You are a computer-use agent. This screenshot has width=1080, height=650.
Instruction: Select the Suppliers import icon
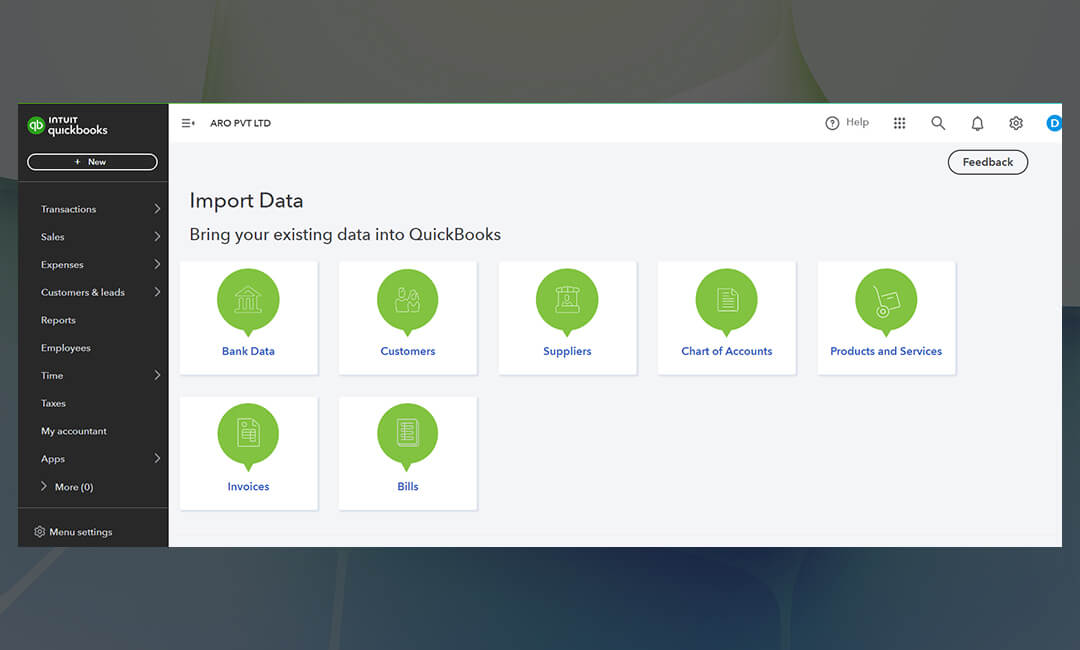(x=567, y=300)
